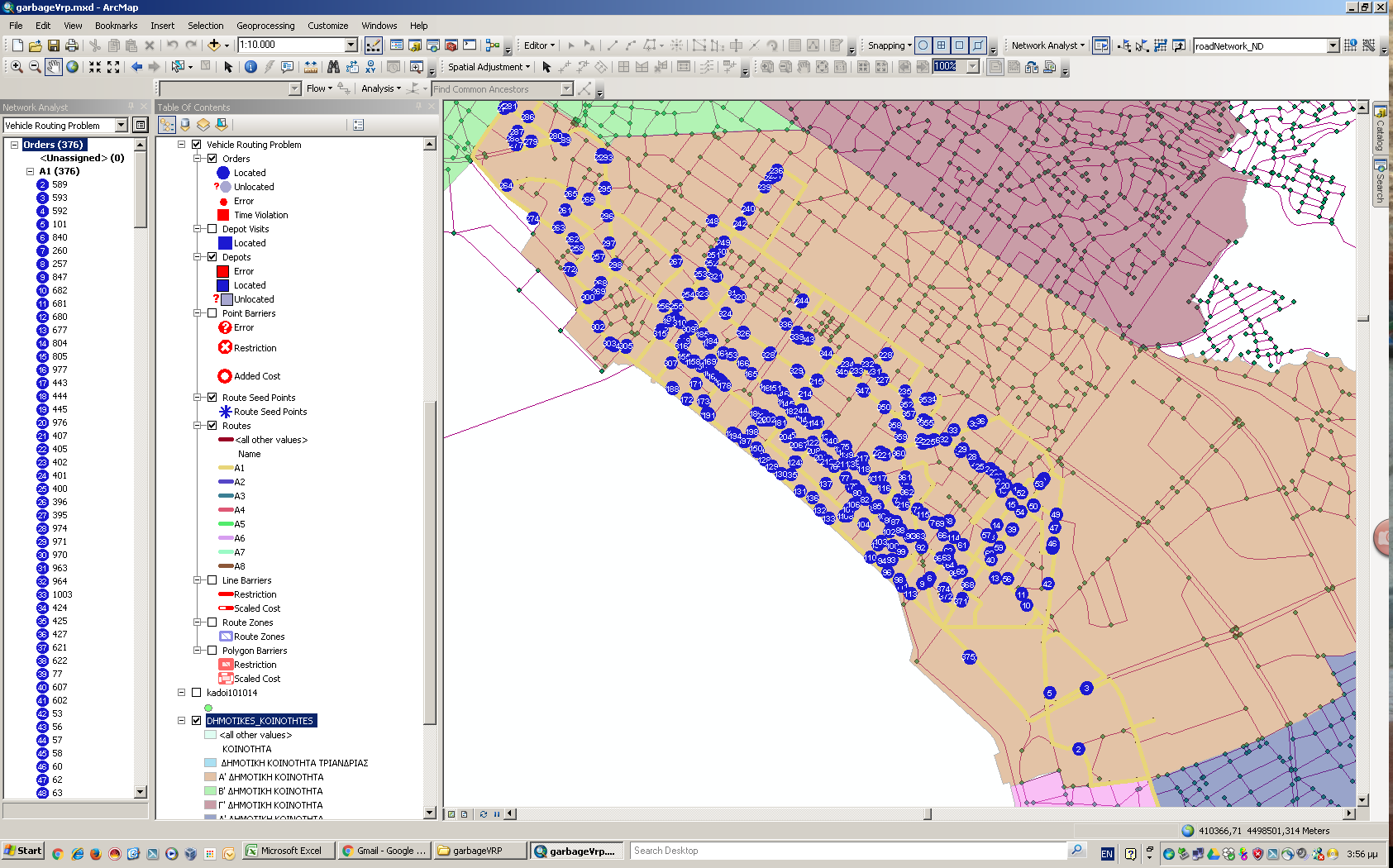Toggle Network Analyst window button
The width and height of the screenshot is (1393, 868).
click(1100, 45)
